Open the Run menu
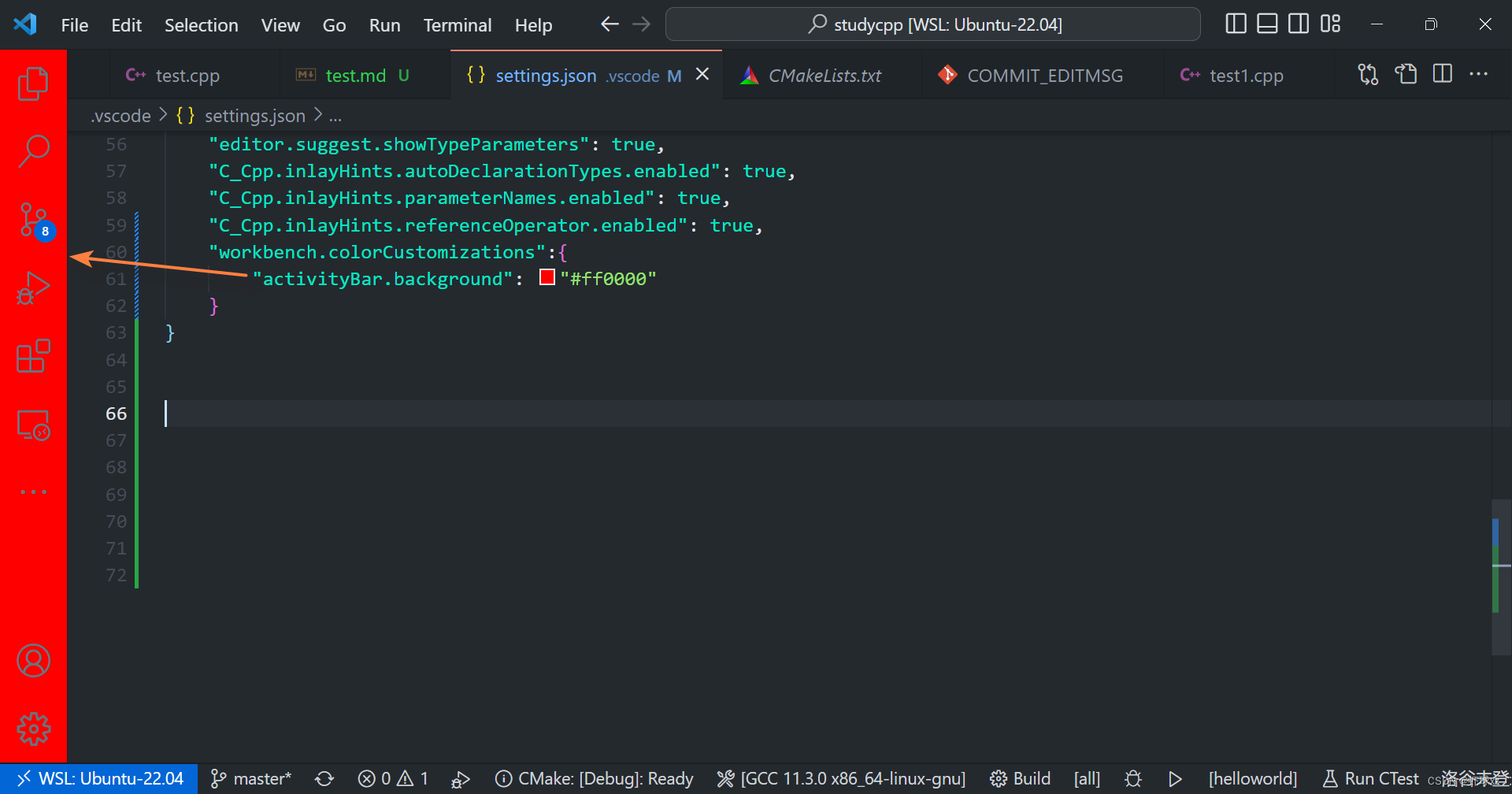This screenshot has height=794, width=1512. pos(384,25)
